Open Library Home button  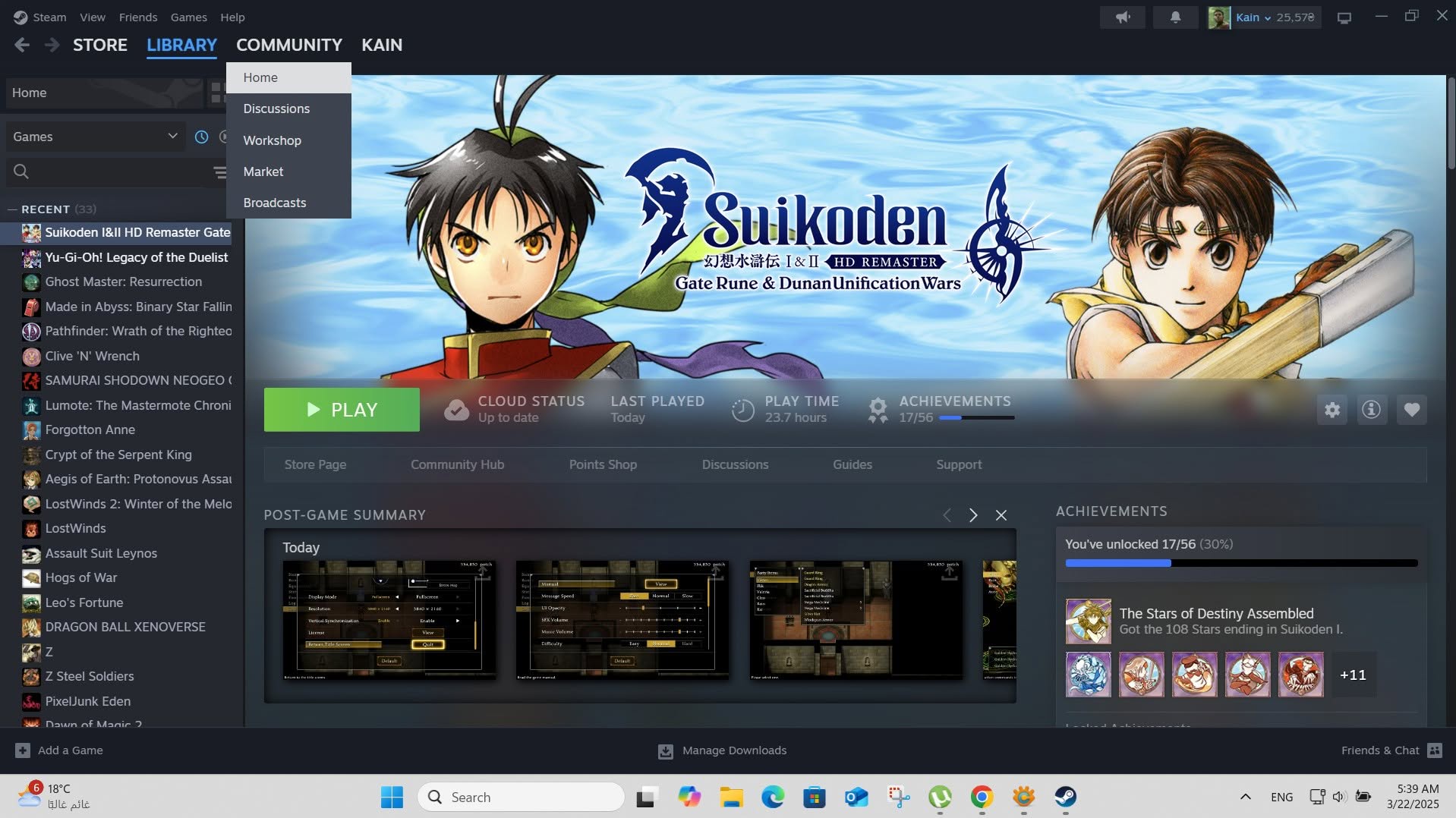(105, 93)
